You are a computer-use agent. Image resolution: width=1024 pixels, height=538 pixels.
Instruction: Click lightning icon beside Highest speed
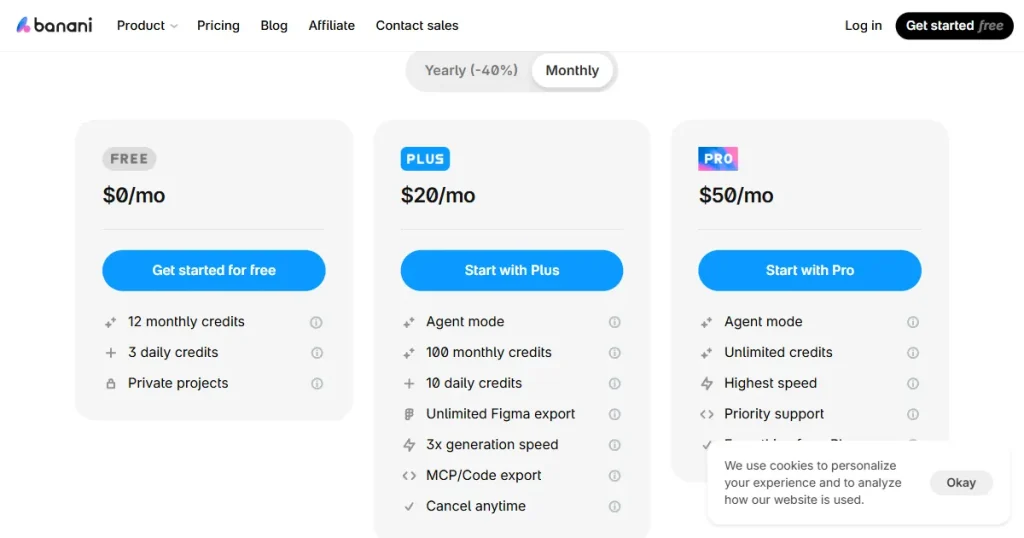707,383
